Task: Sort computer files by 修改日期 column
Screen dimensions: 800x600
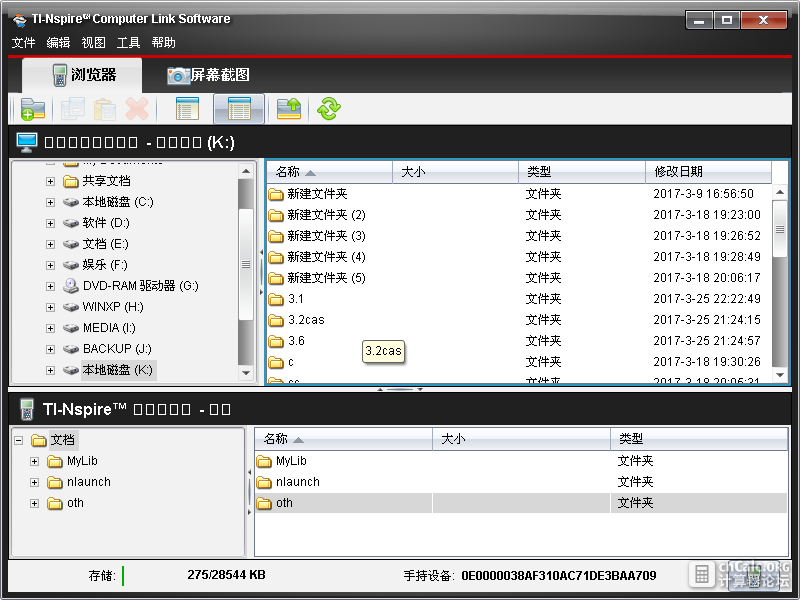Action: pos(708,172)
